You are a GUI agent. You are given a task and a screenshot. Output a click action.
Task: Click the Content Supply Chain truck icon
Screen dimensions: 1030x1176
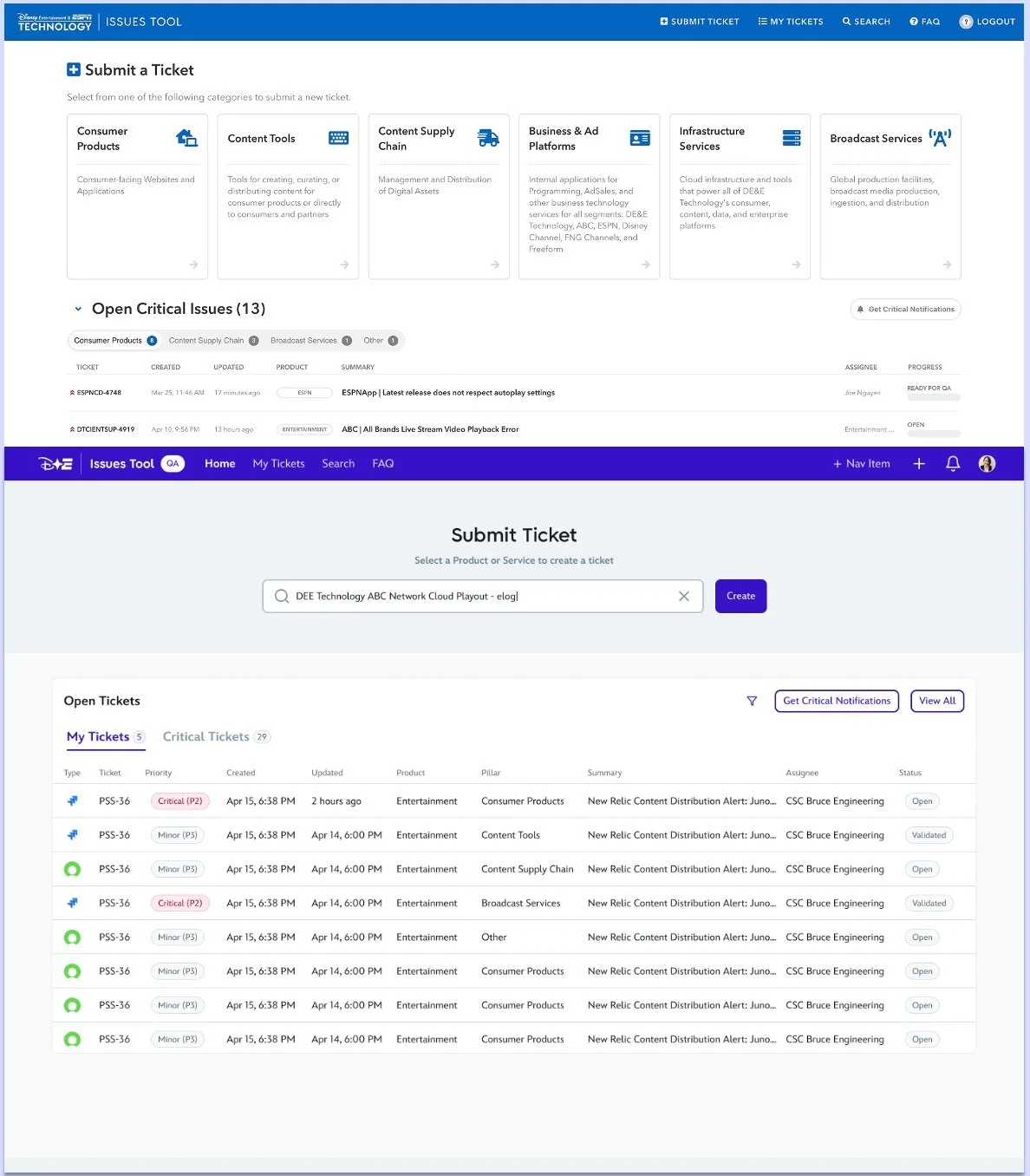(x=488, y=138)
